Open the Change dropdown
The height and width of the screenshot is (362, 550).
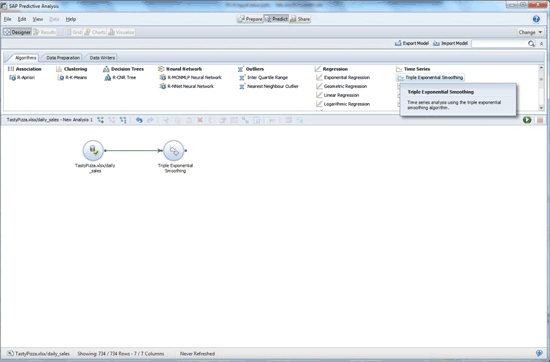click(530, 32)
